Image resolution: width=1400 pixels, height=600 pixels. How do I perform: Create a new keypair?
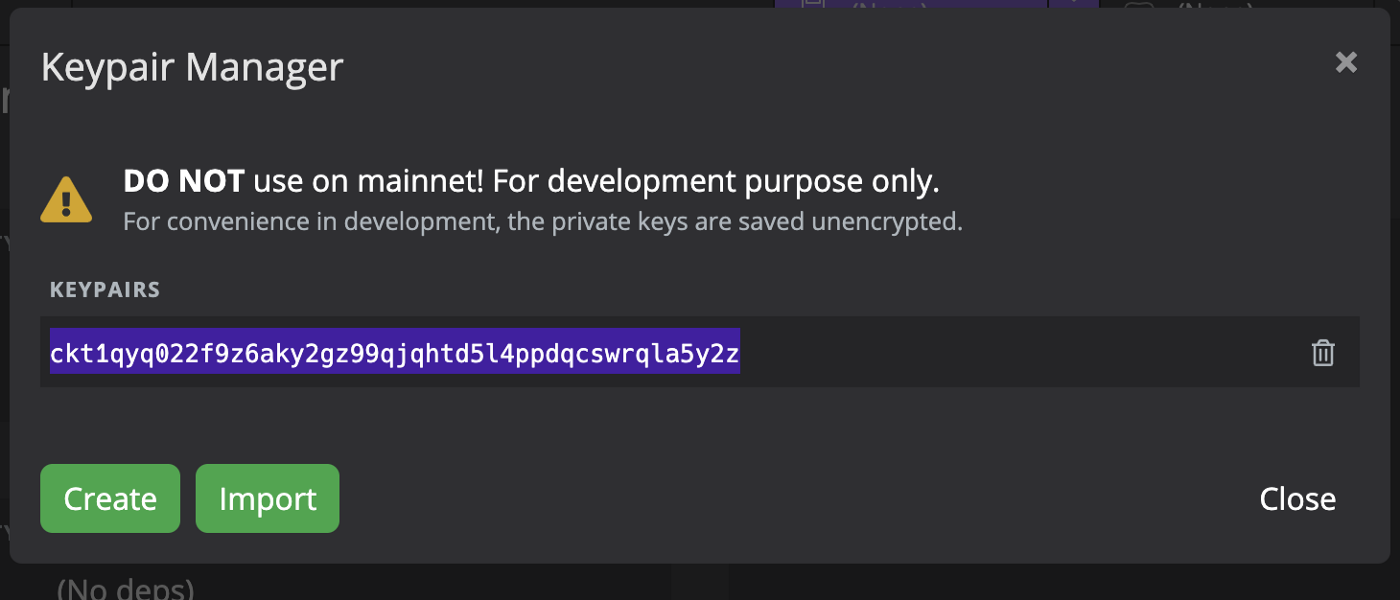(x=110, y=498)
